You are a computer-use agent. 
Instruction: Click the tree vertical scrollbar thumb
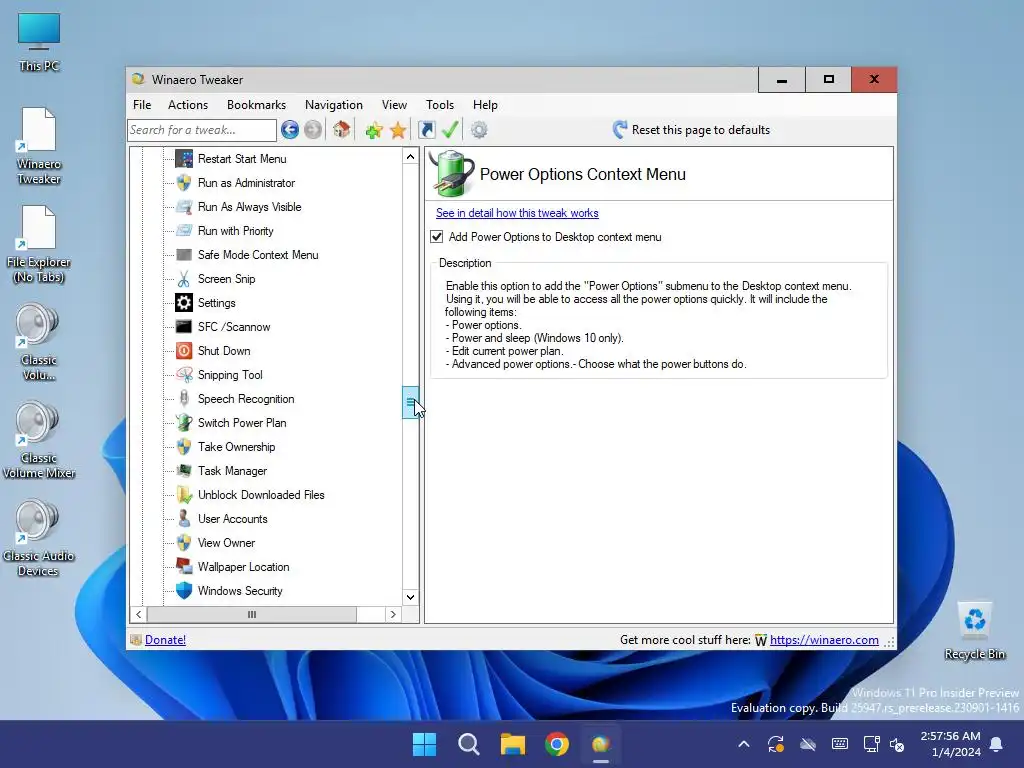coord(410,402)
